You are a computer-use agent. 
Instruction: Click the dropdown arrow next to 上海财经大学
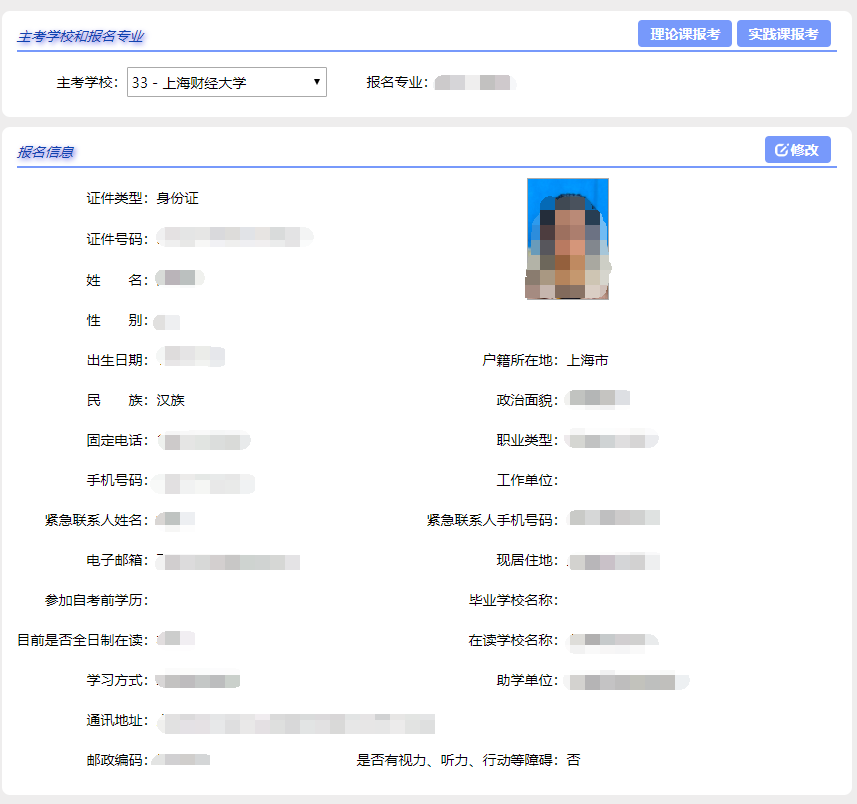(x=315, y=82)
